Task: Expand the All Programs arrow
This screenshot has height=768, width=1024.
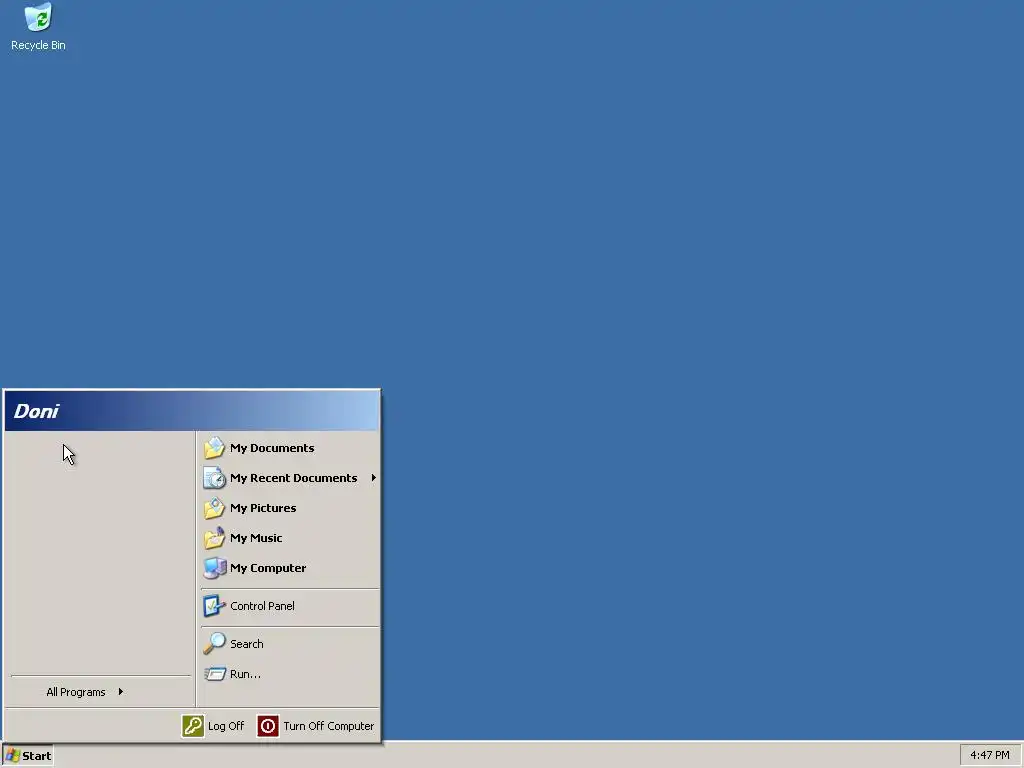Action: click(x=121, y=692)
